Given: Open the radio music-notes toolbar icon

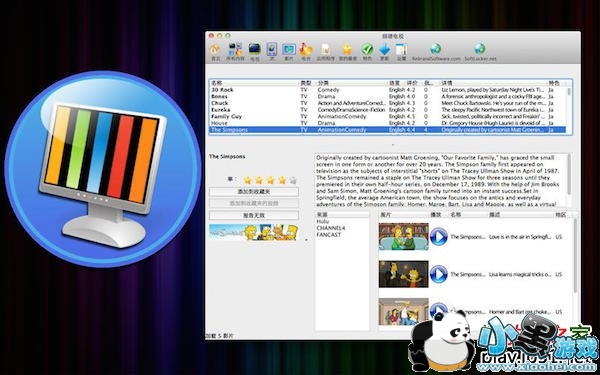Looking at the screenshot, I should click(306, 49).
